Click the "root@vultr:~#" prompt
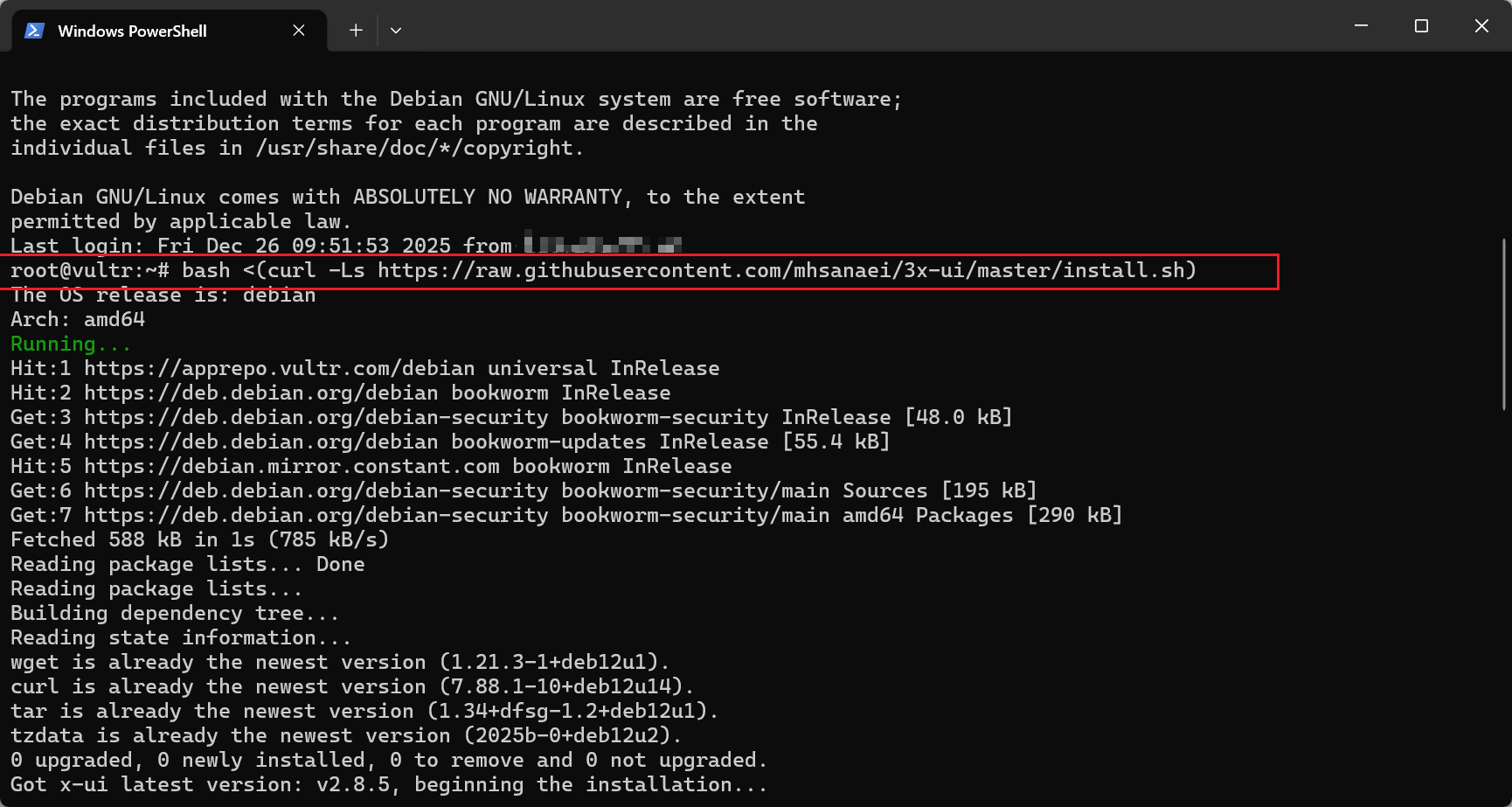The image size is (1512, 807). [90, 270]
